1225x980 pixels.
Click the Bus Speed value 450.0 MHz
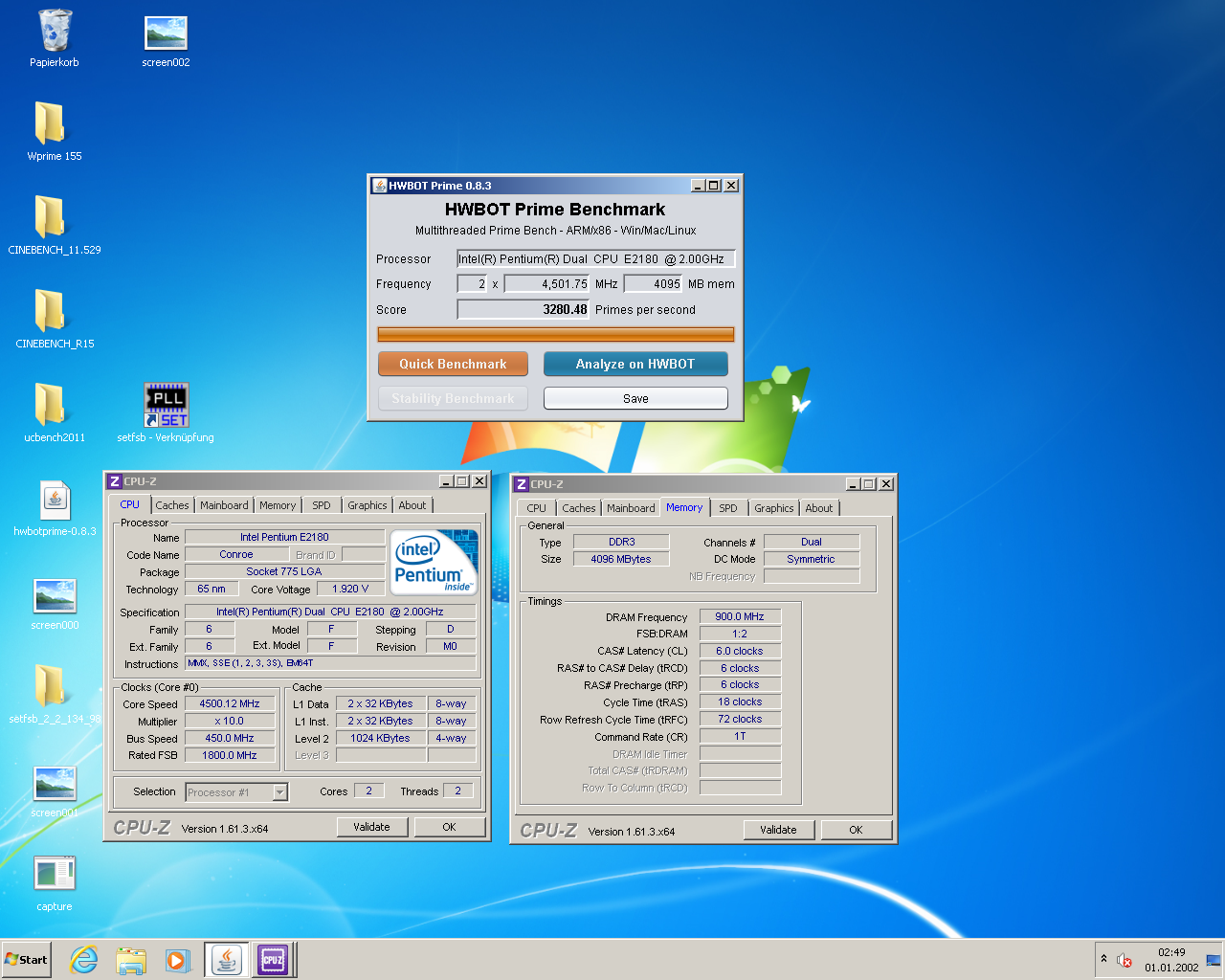(x=230, y=738)
